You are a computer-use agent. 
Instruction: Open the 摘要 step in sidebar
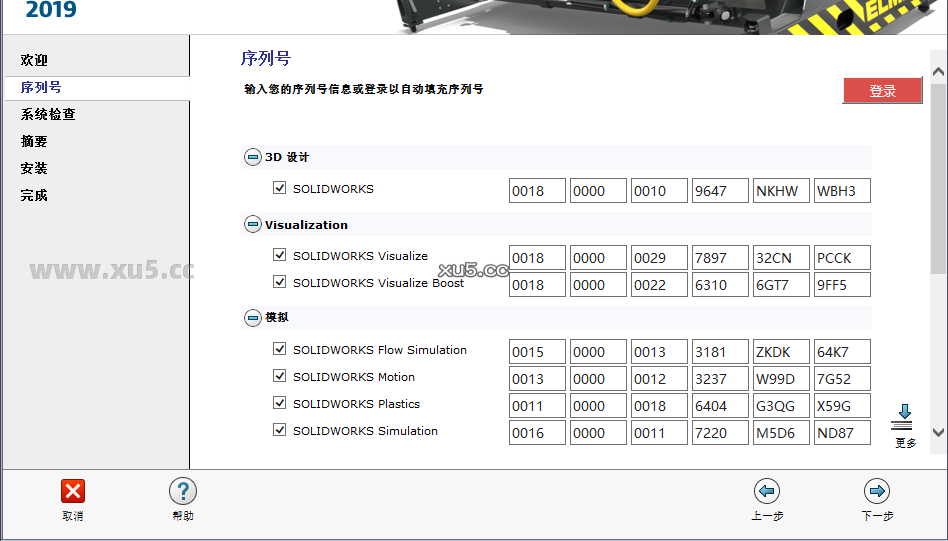point(34,141)
